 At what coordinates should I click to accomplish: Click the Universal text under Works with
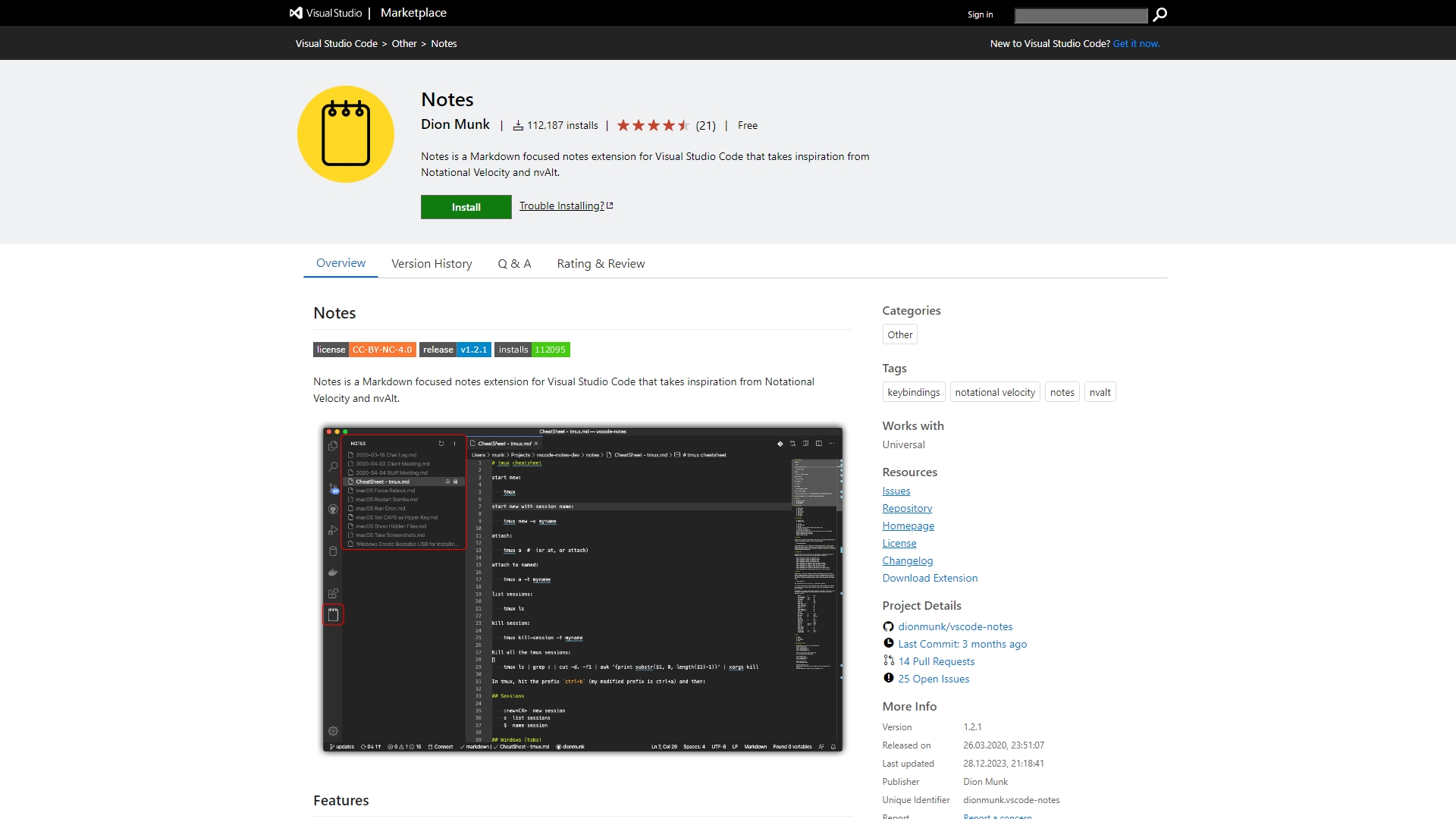point(903,444)
